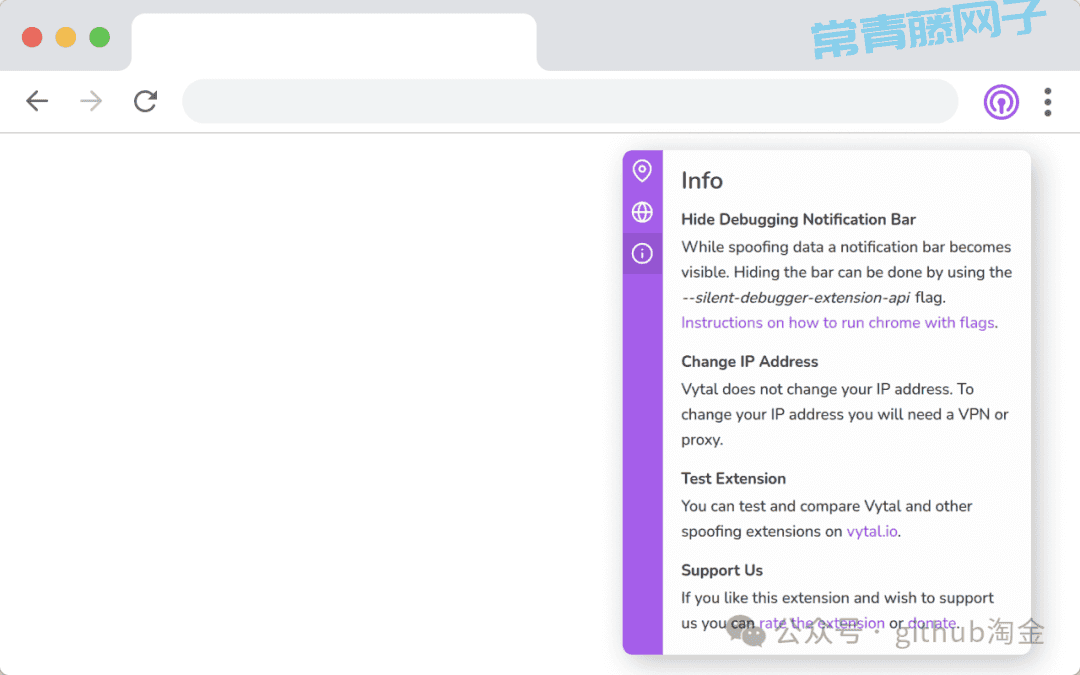
Task: Open the location pin tab in sidebar
Action: [642, 171]
